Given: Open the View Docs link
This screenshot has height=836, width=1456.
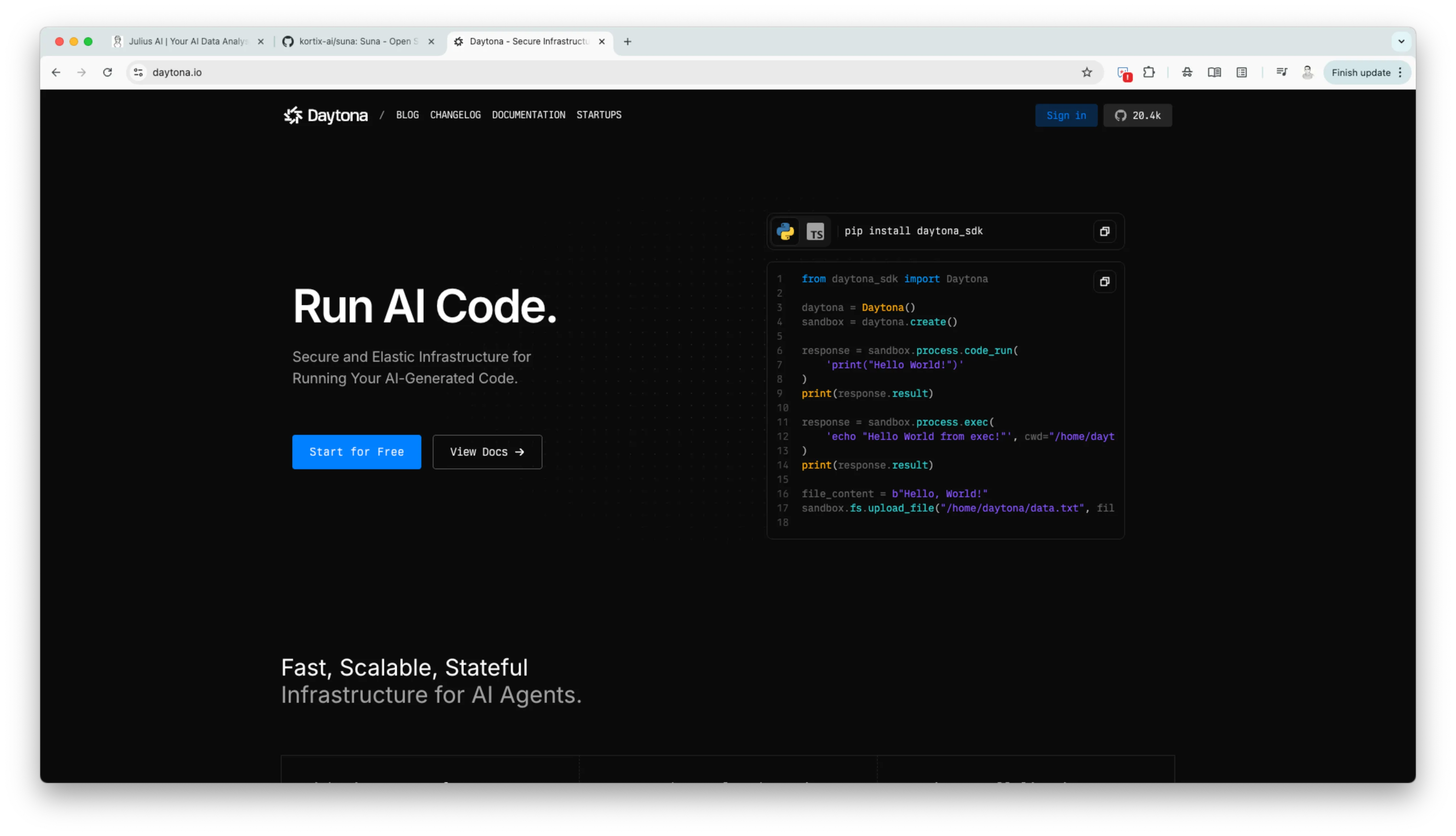Looking at the screenshot, I should (487, 452).
